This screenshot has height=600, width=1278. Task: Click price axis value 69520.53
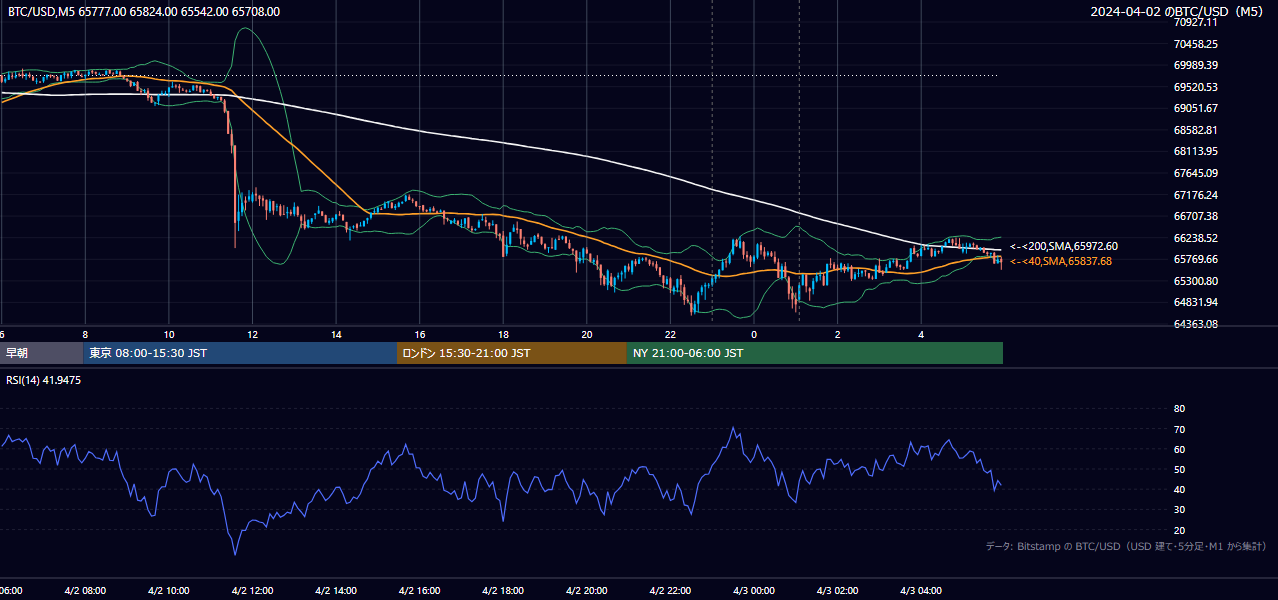tap(1195, 87)
